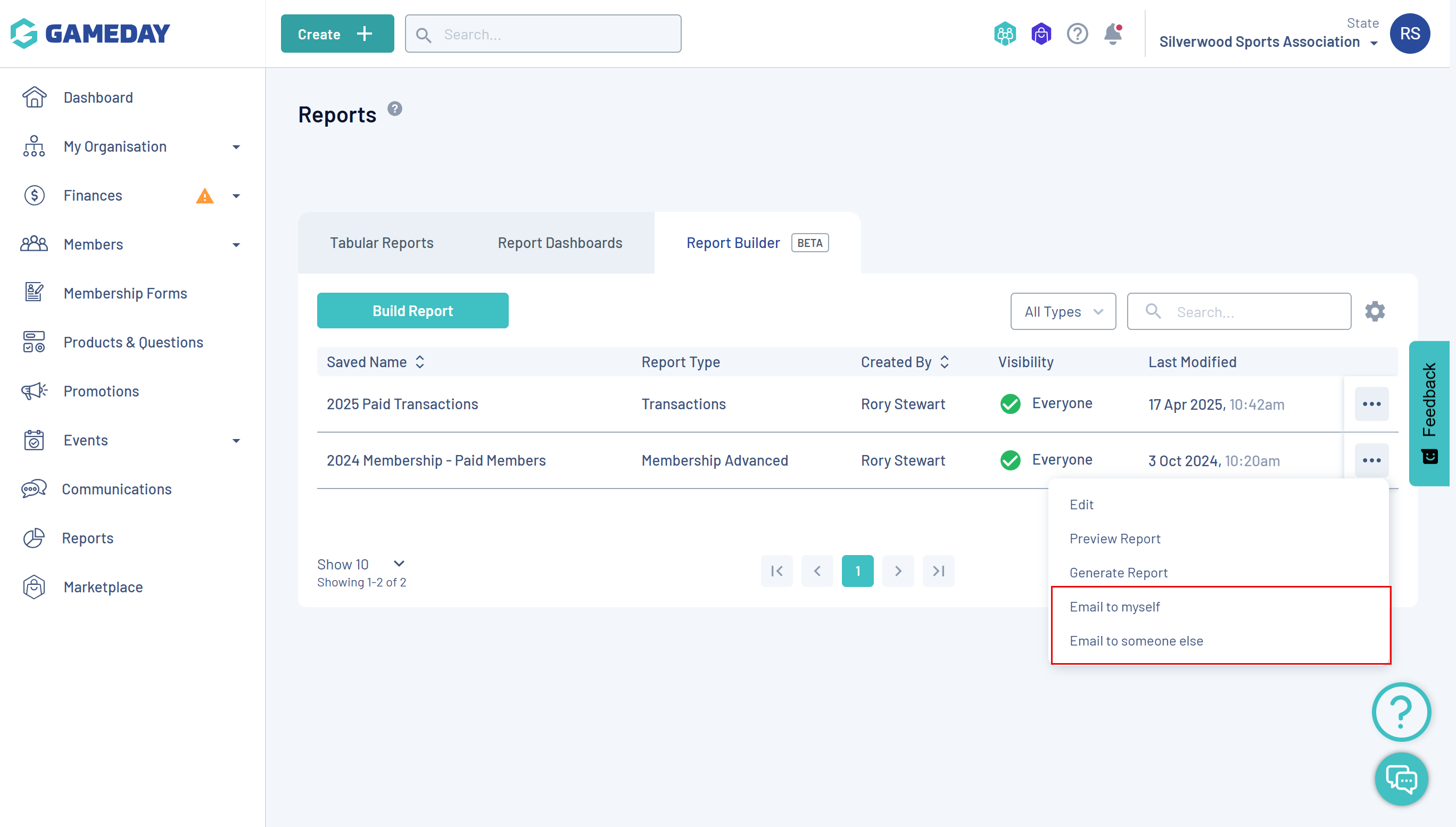This screenshot has width=1456, height=827.
Task: Click the table settings gear icon
Action: pos(1375,311)
